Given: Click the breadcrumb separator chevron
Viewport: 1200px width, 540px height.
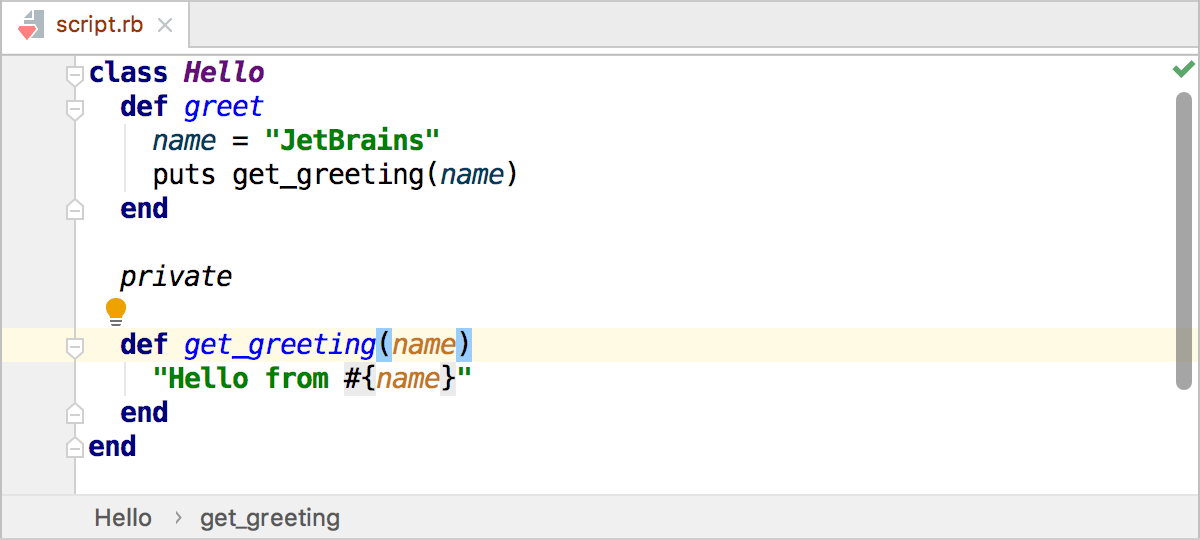Looking at the screenshot, I should (178, 518).
